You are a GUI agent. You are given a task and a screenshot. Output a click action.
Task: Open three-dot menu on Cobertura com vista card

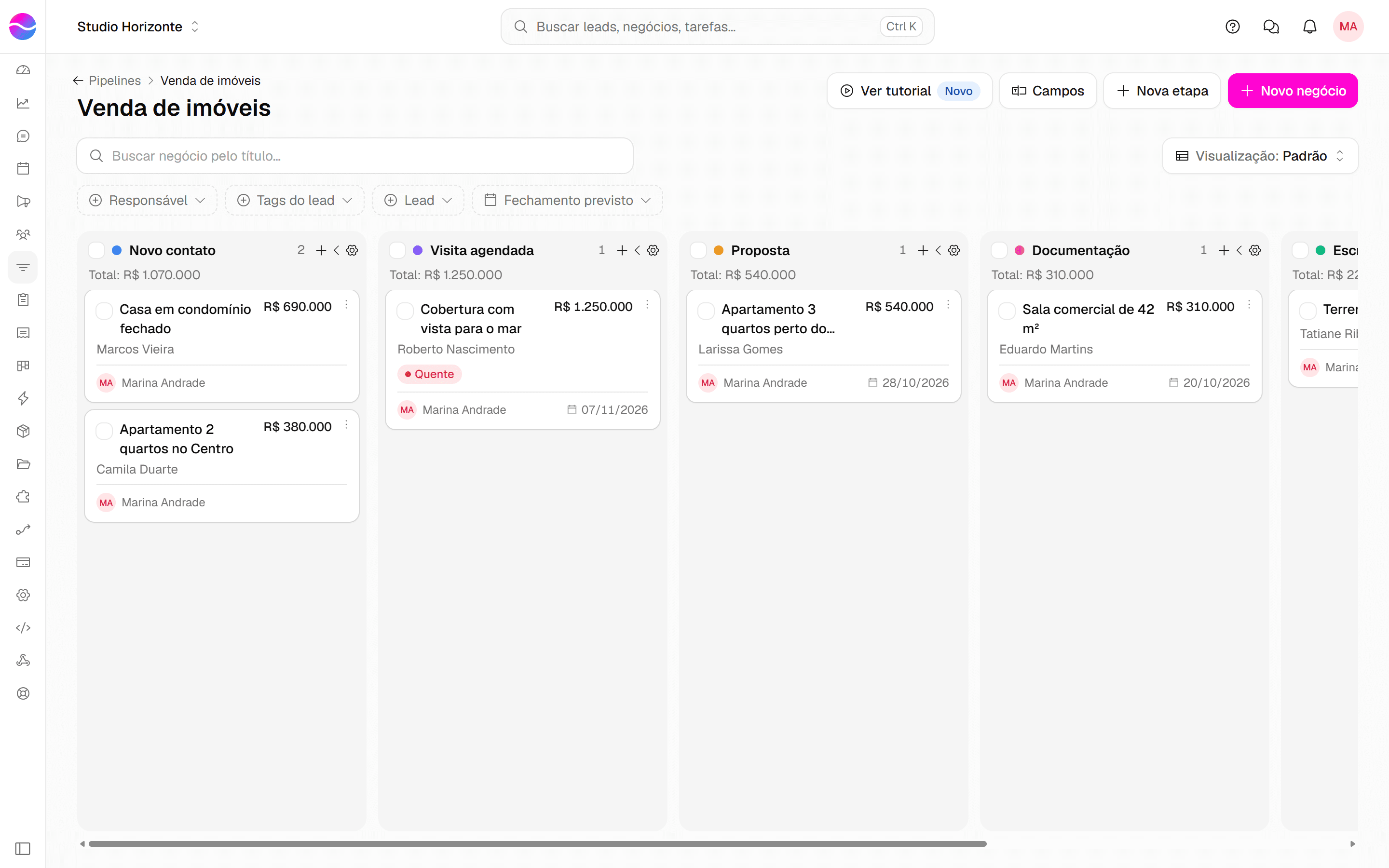(x=647, y=305)
